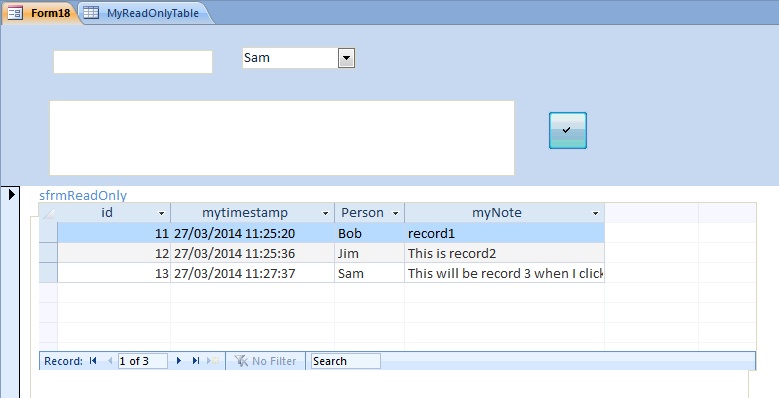The height and width of the screenshot is (398, 779).
Task: Click note cell 'This will be record 3'
Action: (504, 273)
